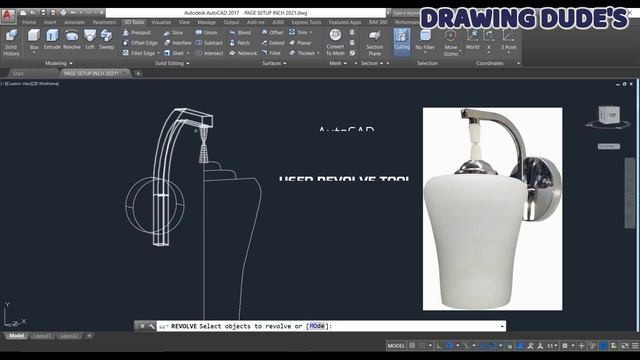Expand the Solid Editing panel
This screenshot has height=360, width=640.
pyautogui.click(x=172, y=63)
